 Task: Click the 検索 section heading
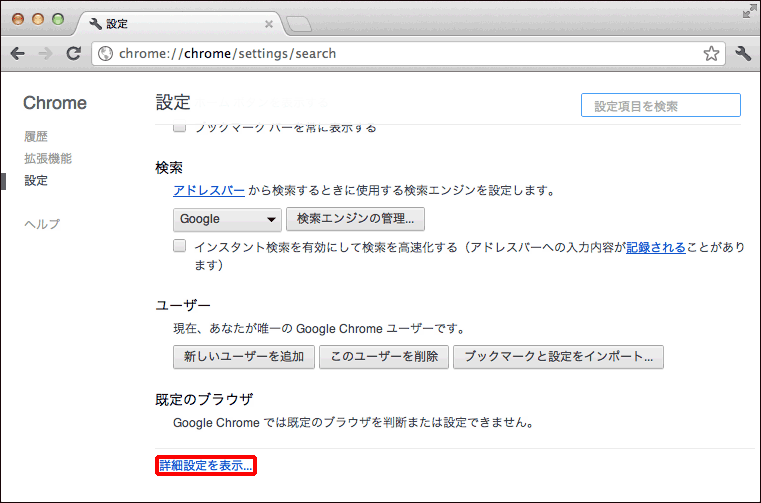tap(169, 168)
